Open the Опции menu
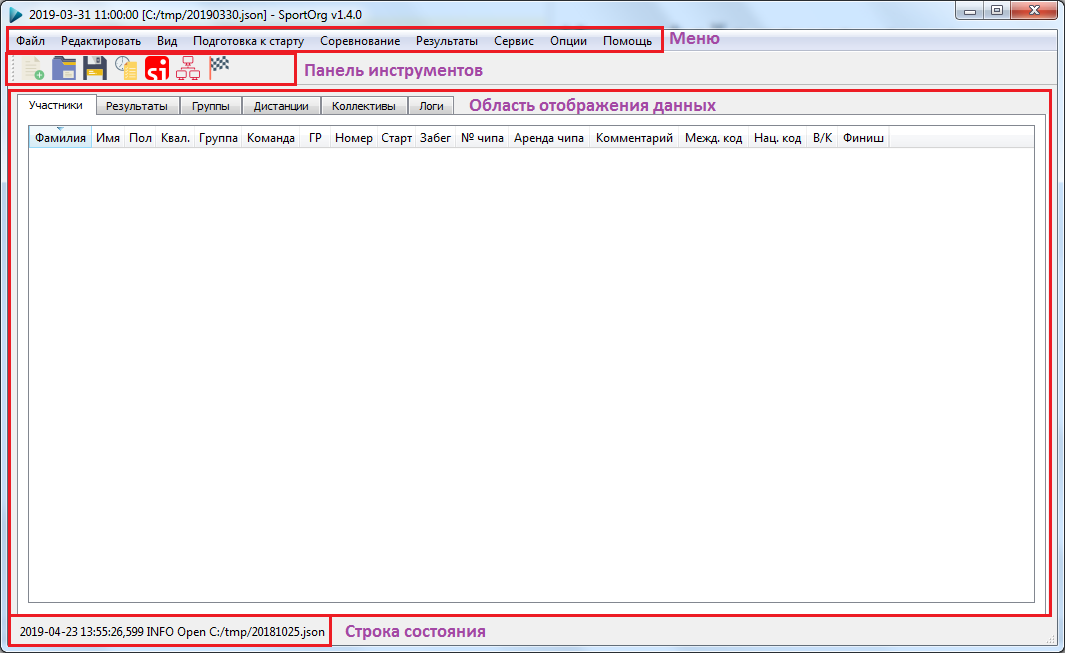1065x653 pixels. point(568,41)
